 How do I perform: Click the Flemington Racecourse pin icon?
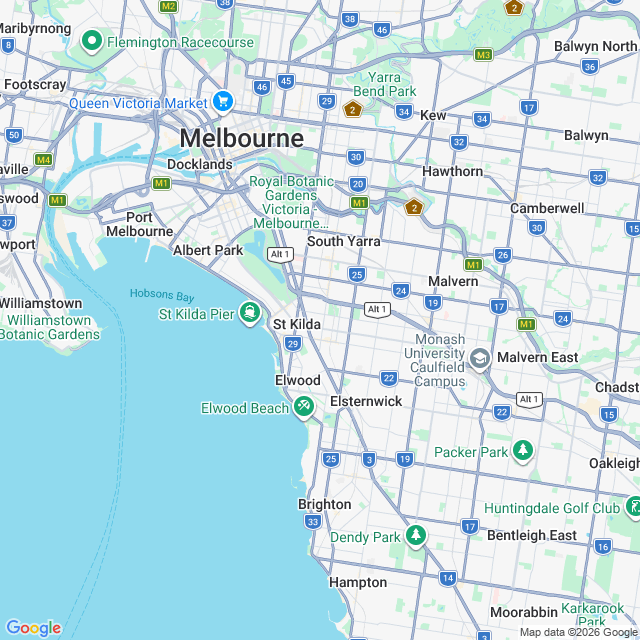coord(92,41)
